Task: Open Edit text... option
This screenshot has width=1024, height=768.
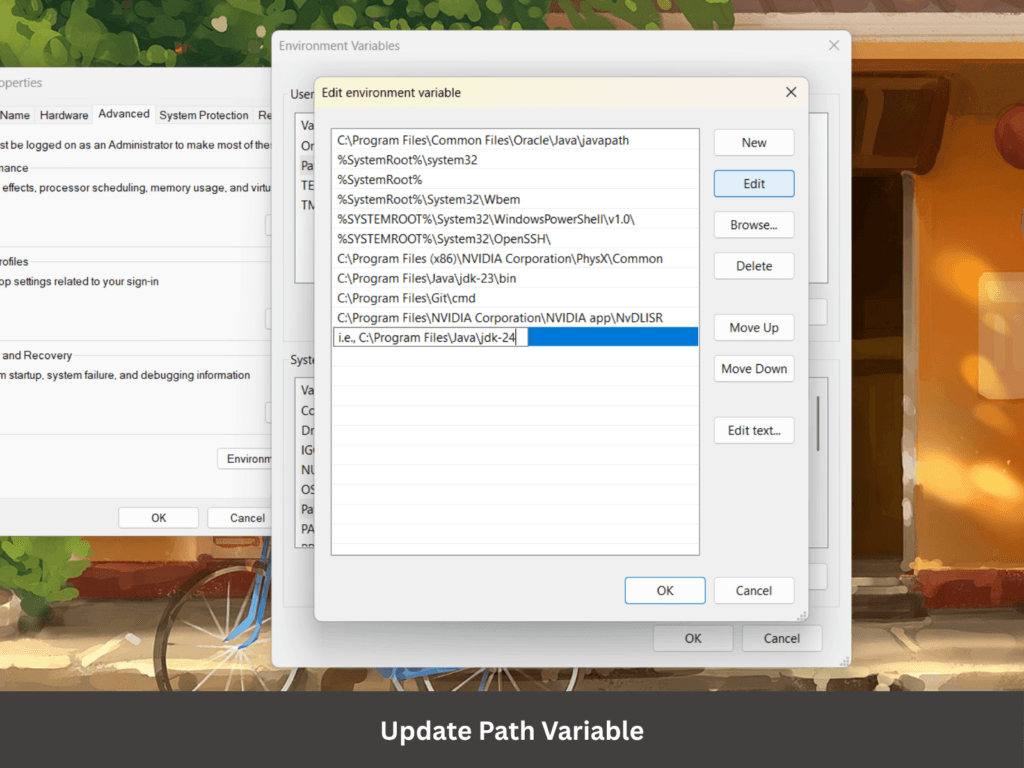Action: coord(753,431)
